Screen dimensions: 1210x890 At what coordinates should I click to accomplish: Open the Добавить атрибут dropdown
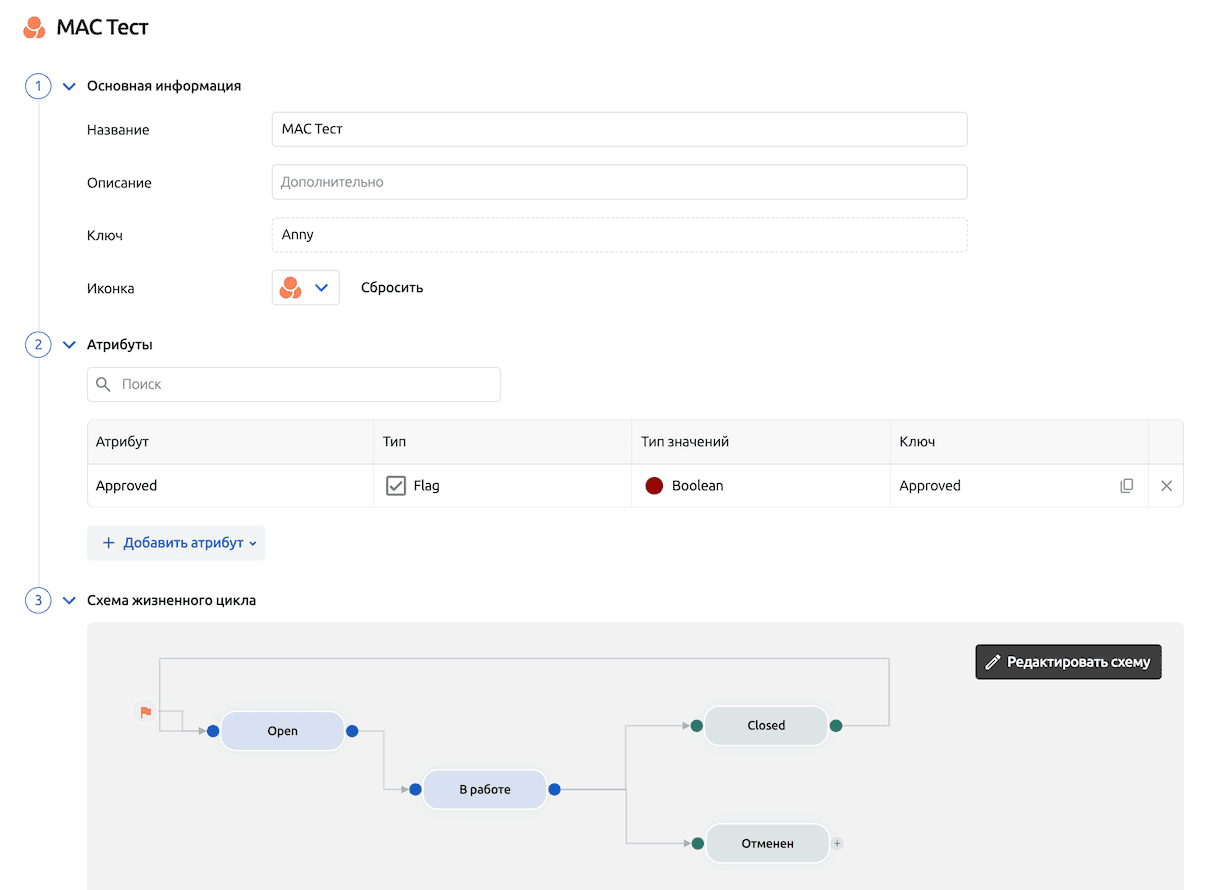(176, 543)
